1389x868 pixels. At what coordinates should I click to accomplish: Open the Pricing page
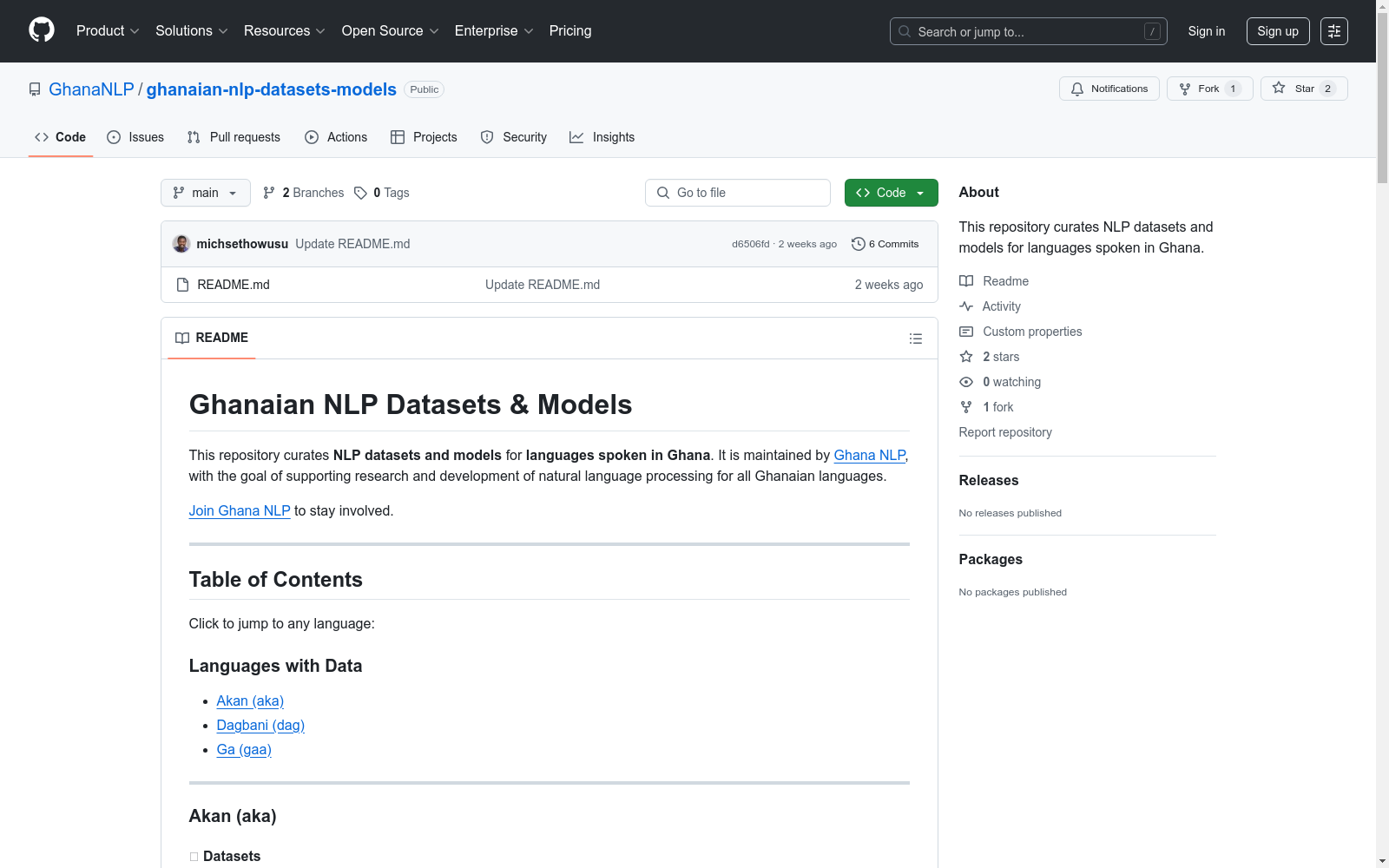coord(570,31)
